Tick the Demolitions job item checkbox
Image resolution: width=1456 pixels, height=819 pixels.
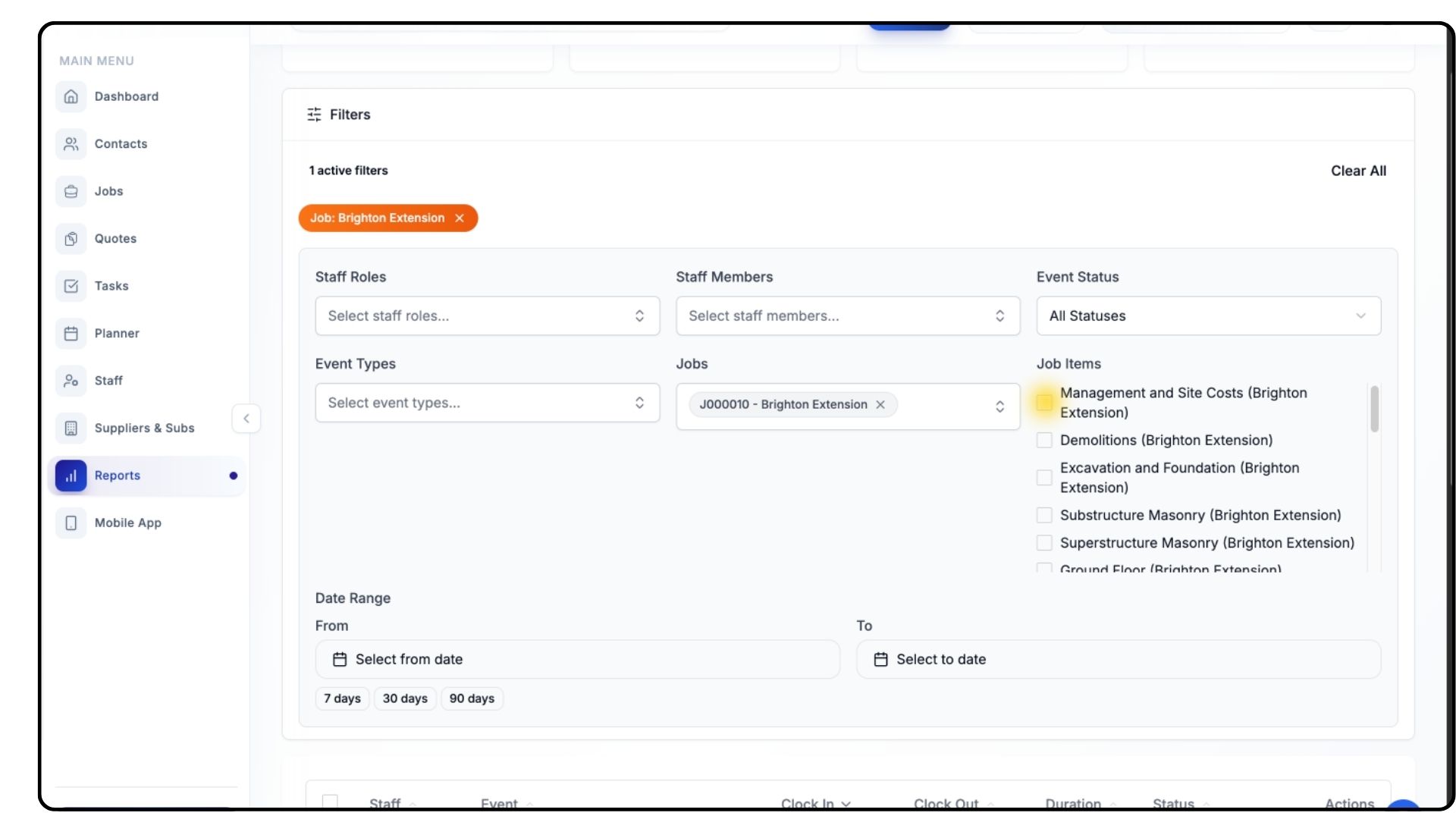tap(1044, 441)
